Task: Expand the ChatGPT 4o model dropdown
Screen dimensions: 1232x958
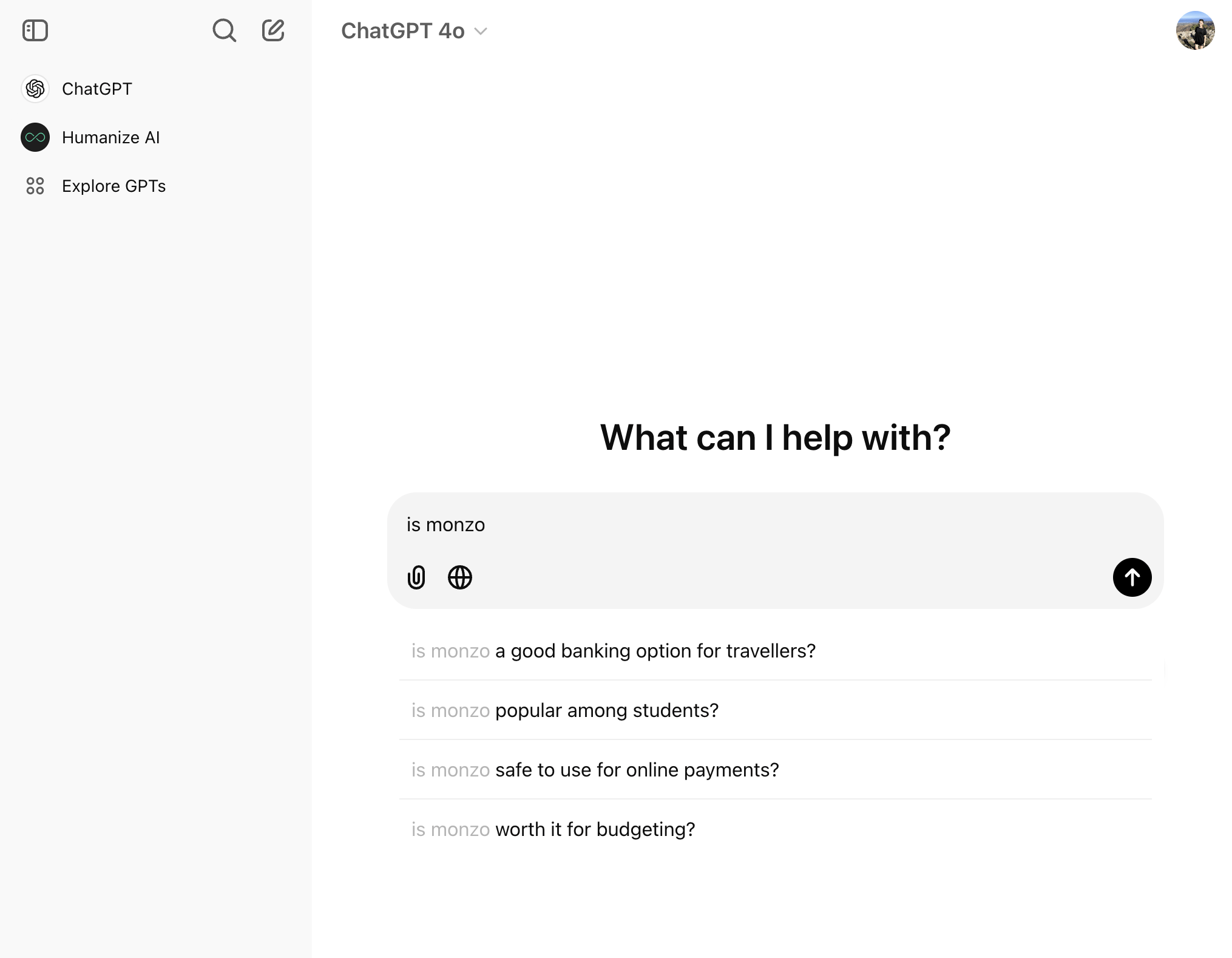Action: coord(480,30)
